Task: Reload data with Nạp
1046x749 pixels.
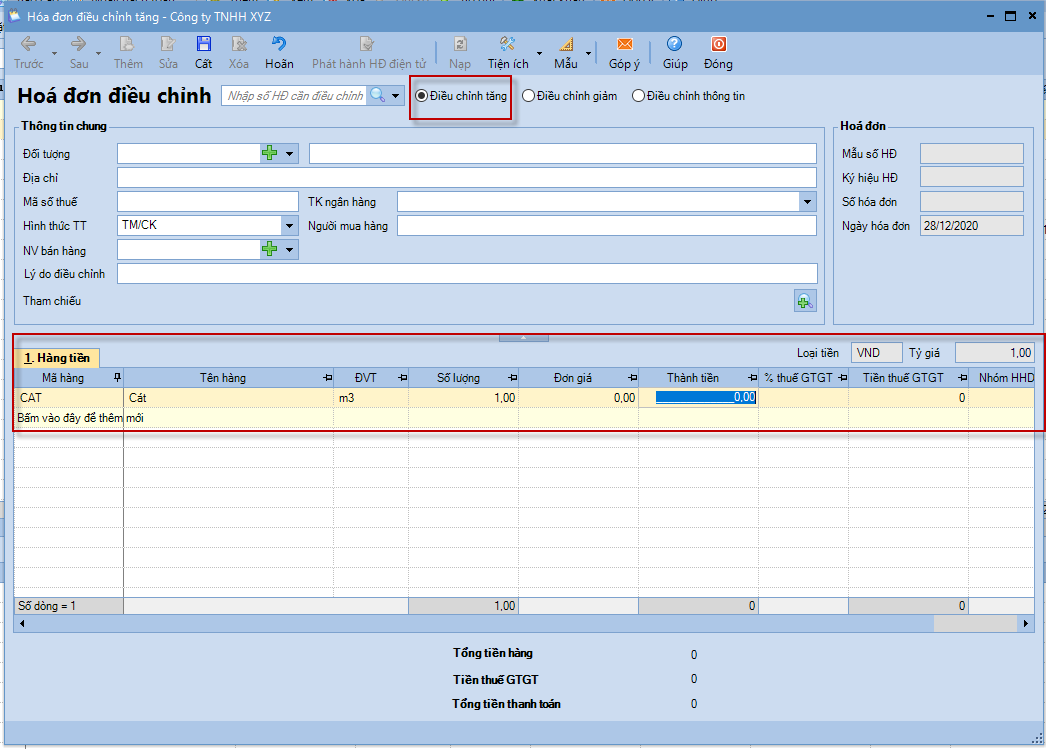Action: [x=460, y=53]
